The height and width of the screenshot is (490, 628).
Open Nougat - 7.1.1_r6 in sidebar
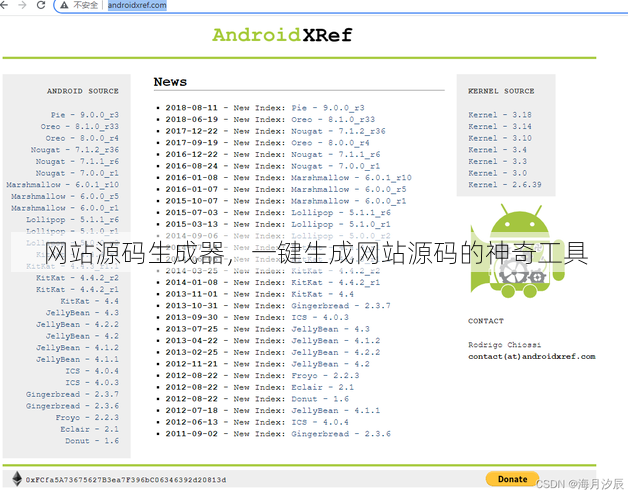click(x=77, y=161)
